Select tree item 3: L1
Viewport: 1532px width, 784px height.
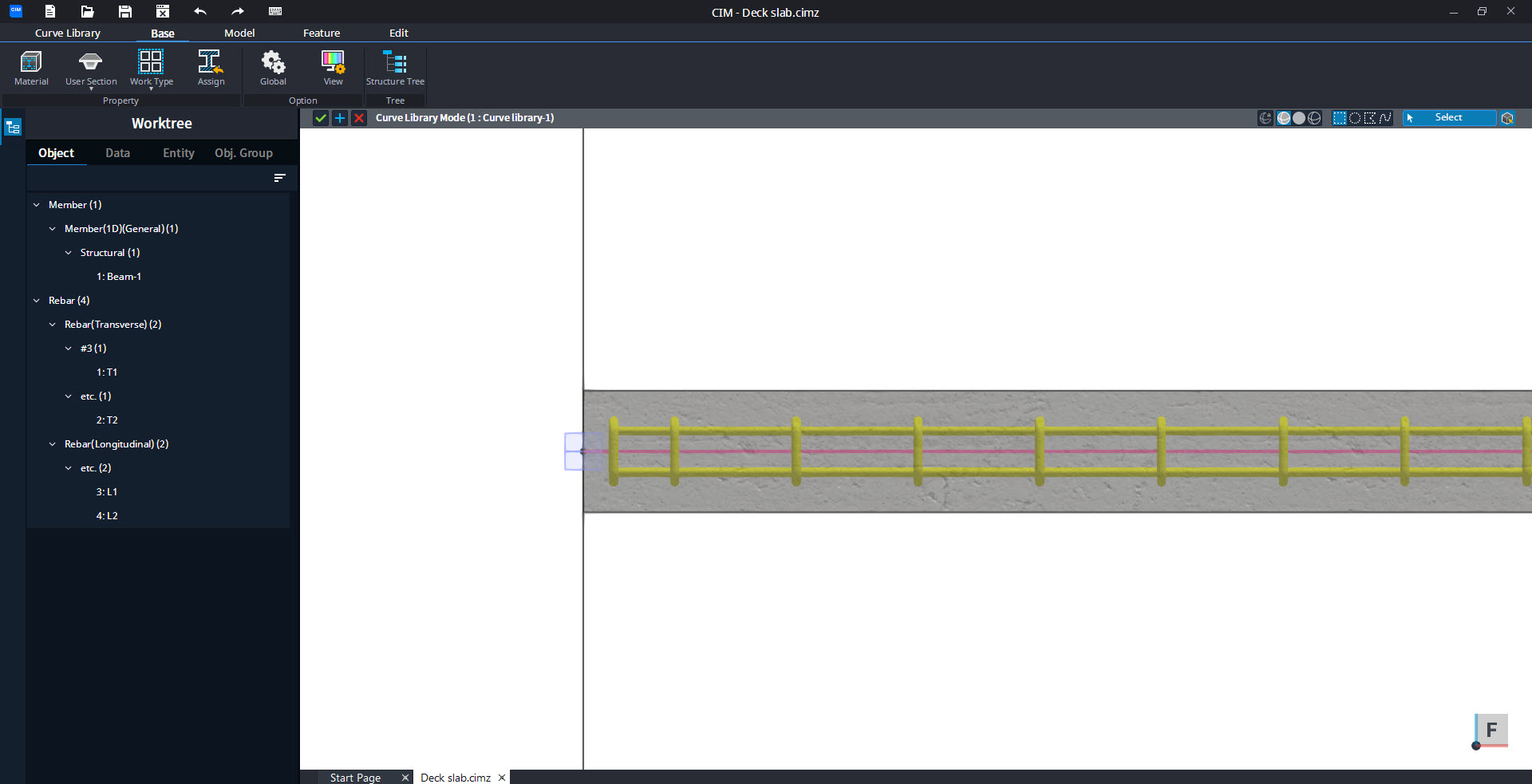(107, 492)
